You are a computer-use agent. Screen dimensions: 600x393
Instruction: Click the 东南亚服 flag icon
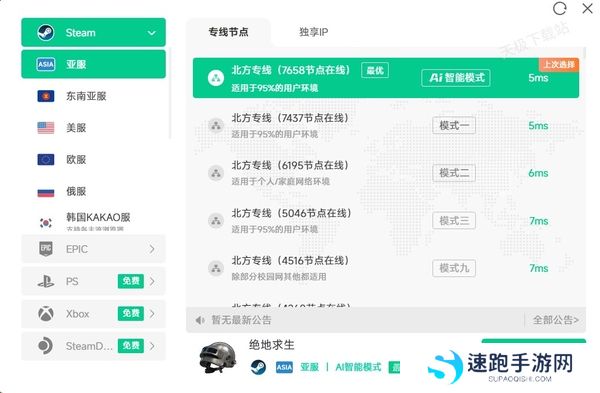pyautogui.click(x=46, y=96)
